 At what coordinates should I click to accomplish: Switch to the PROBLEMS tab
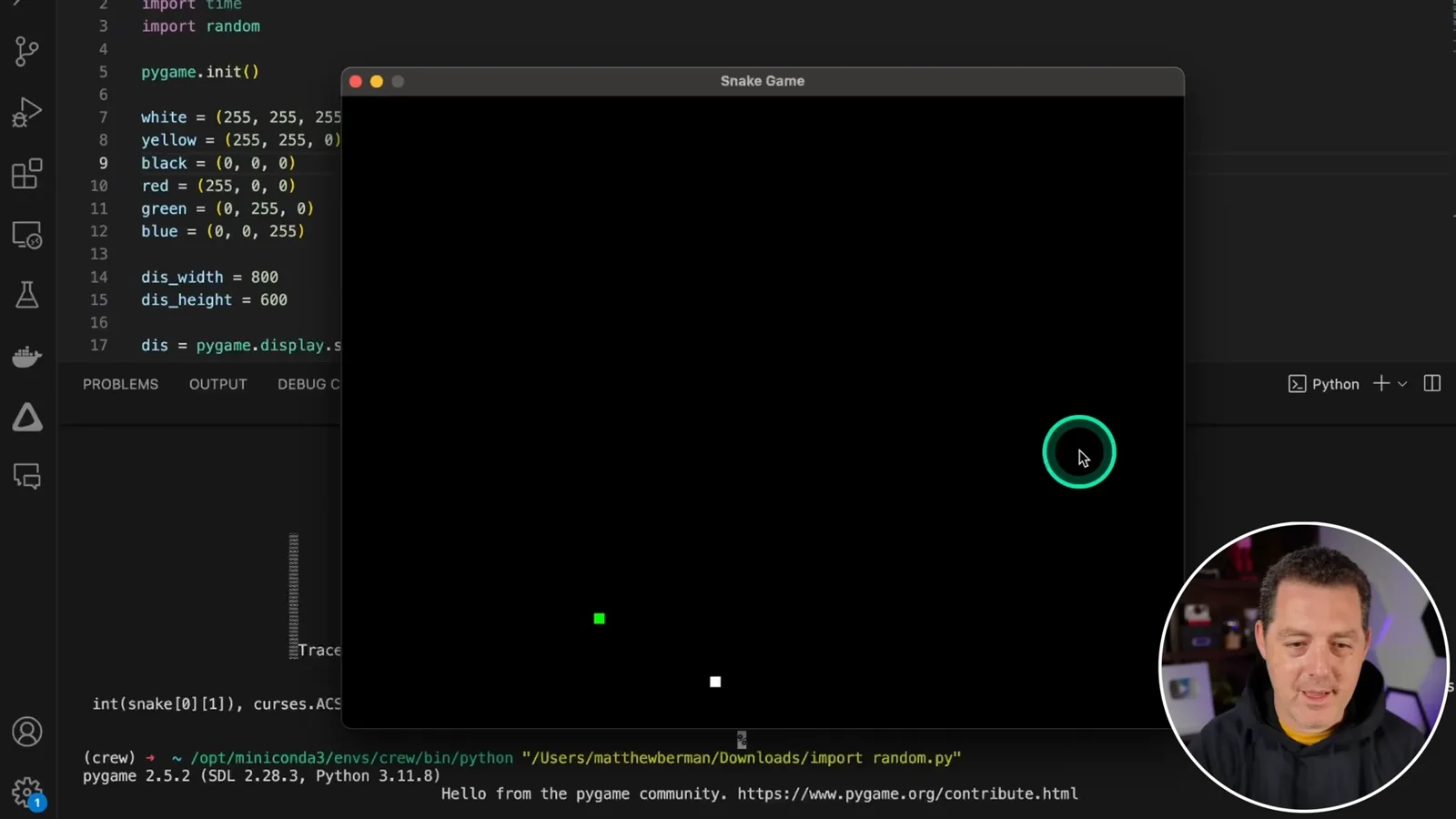(120, 384)
